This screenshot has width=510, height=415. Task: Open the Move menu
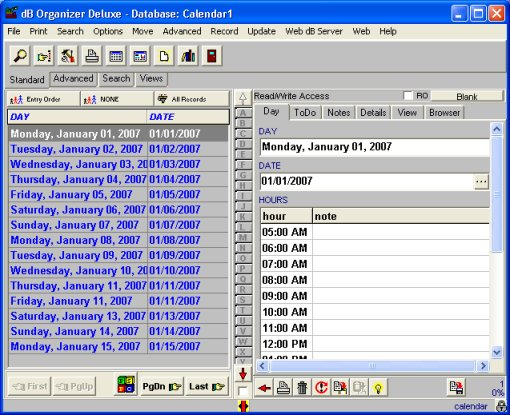(x=143, y=31)
